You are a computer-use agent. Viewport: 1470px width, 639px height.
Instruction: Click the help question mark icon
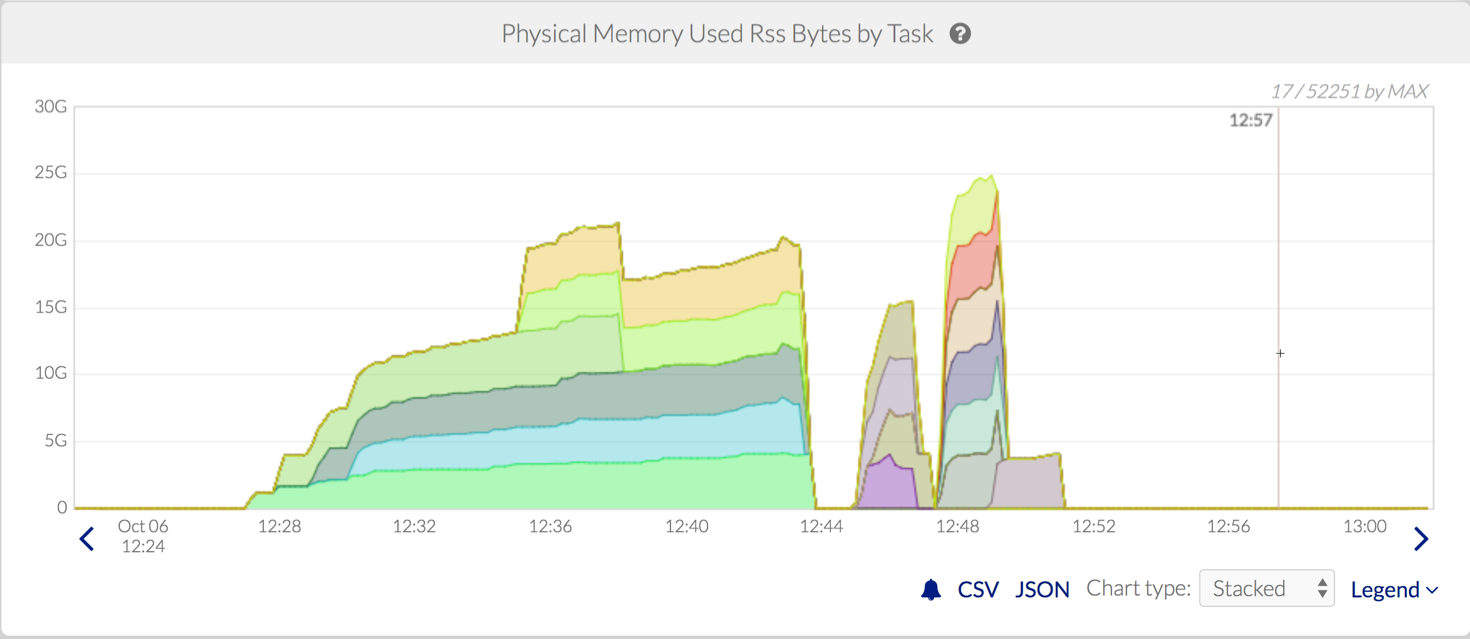pyautogui.click(x=960, y=34)
